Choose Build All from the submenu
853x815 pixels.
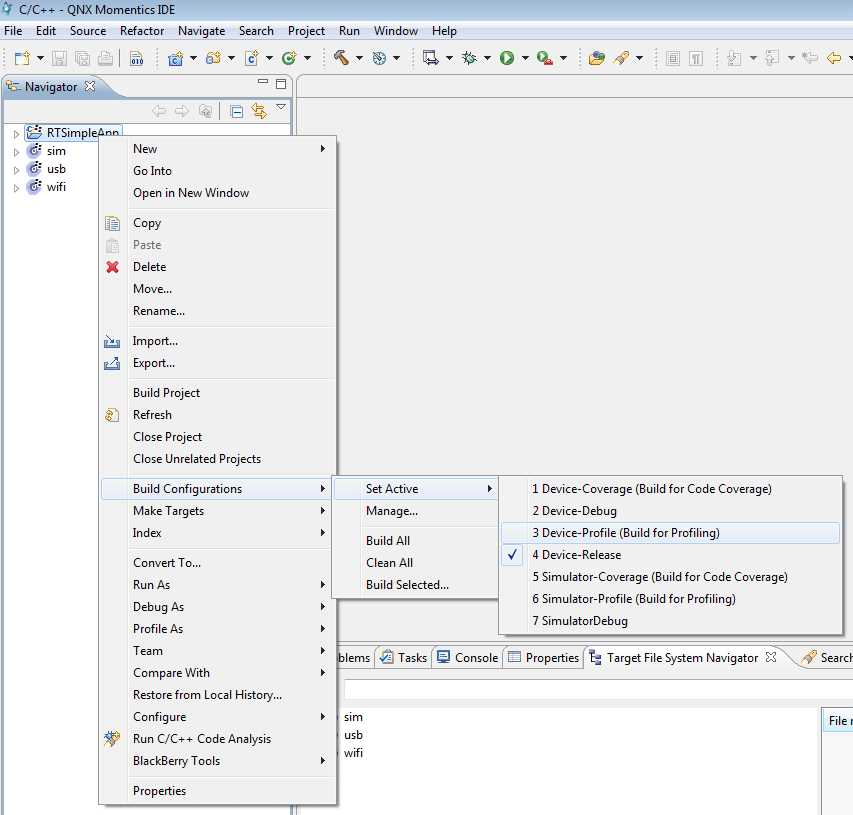(388, 541)
